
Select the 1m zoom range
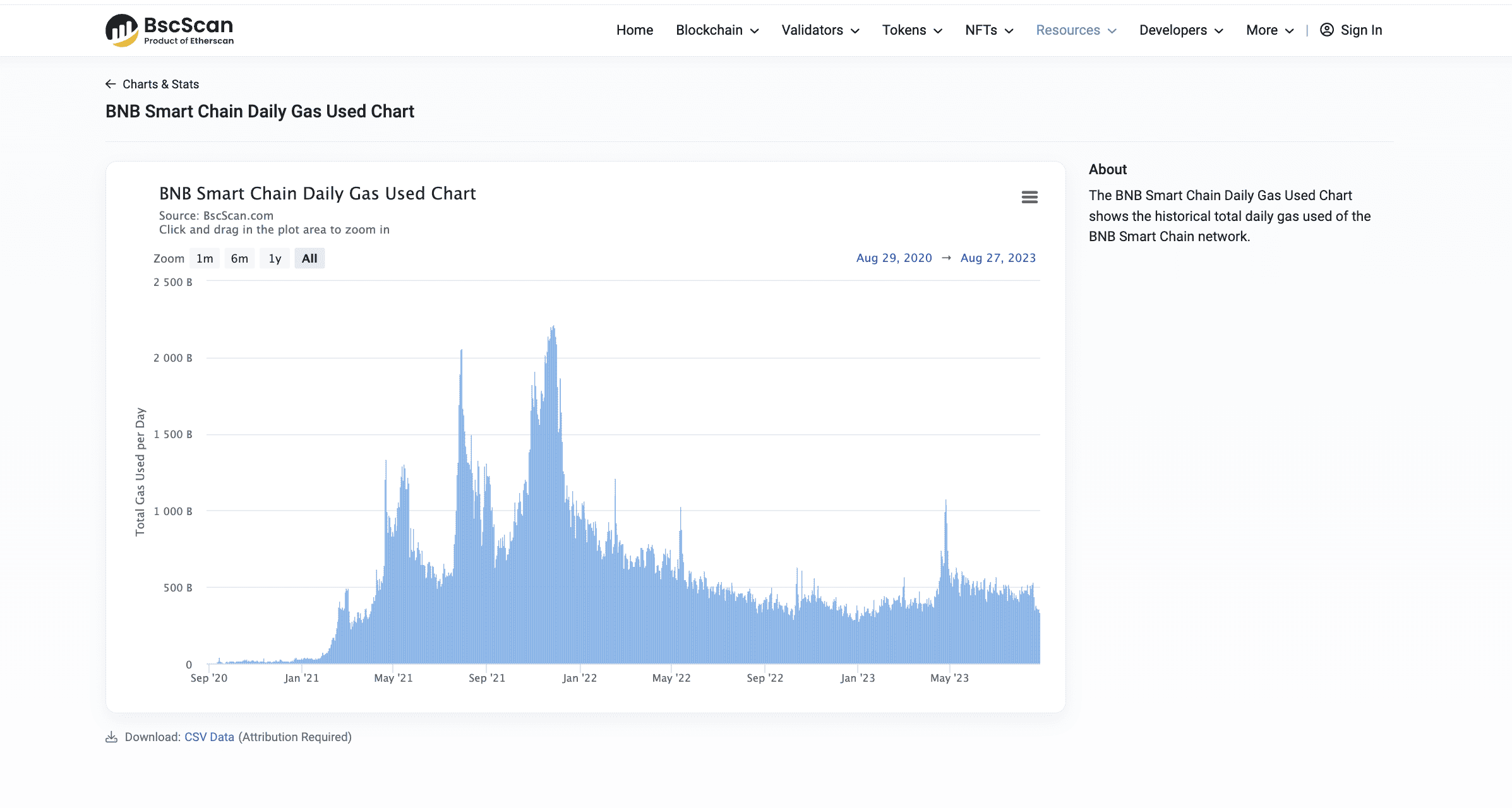(x=205, y=258)
